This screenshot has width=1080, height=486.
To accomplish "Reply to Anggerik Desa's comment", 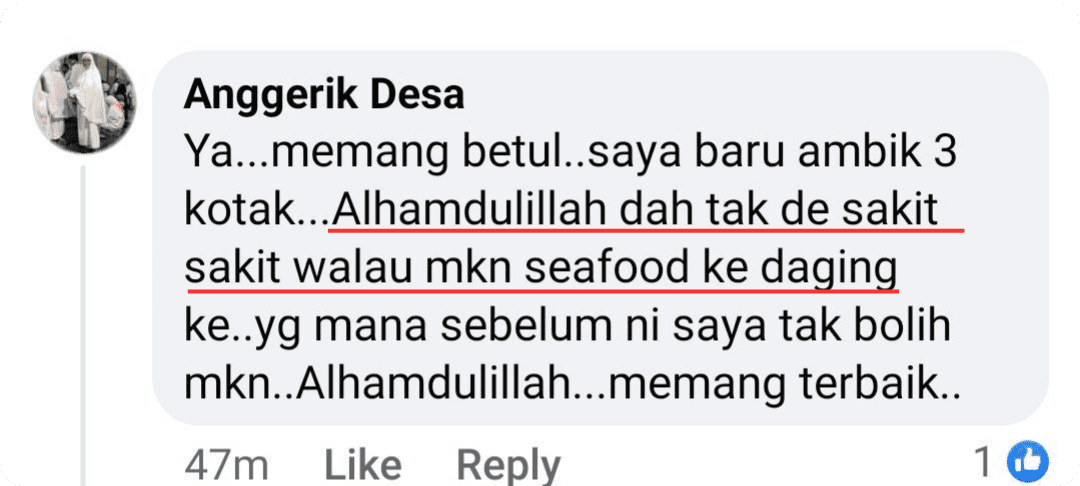I will pyautogui.click(x=508, y=465).
